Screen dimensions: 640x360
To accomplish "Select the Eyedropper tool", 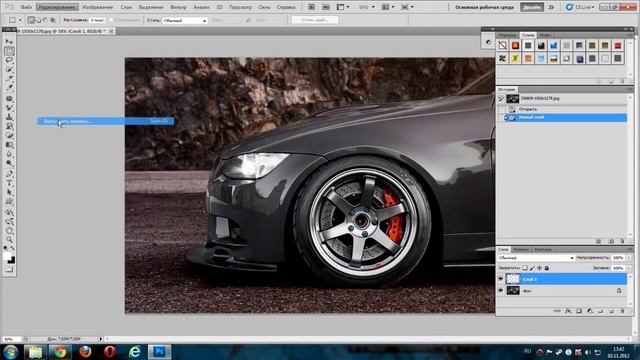I will click(x=9, y=87).
